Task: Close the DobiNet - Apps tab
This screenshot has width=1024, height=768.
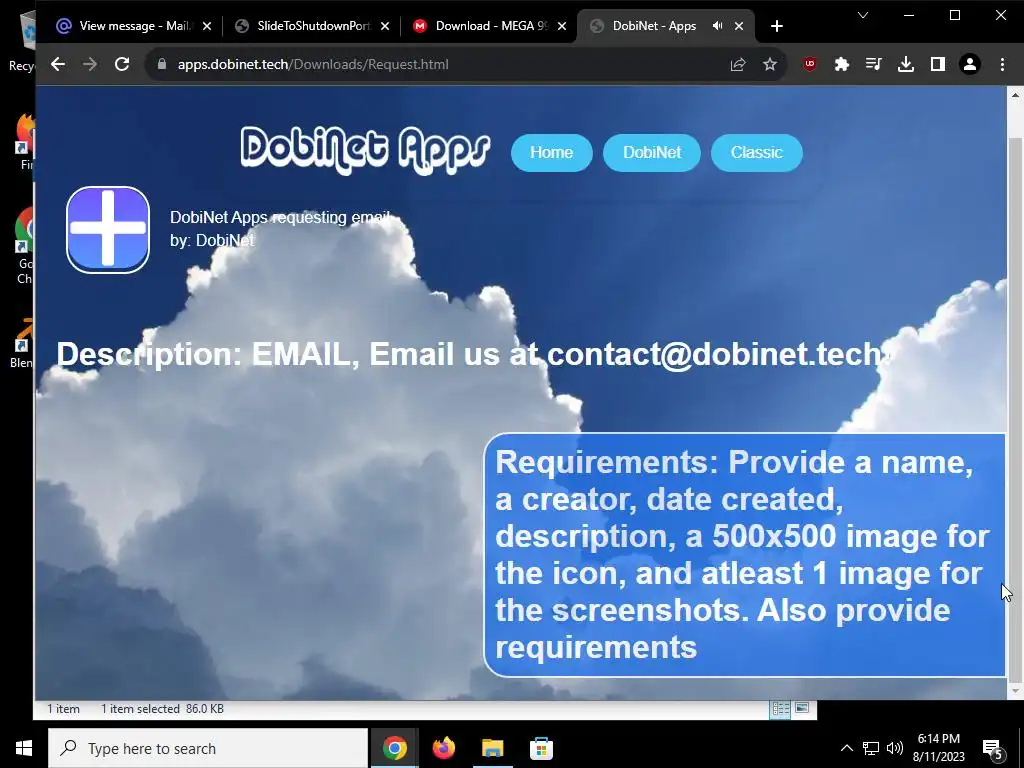Action: click(739, 26)
